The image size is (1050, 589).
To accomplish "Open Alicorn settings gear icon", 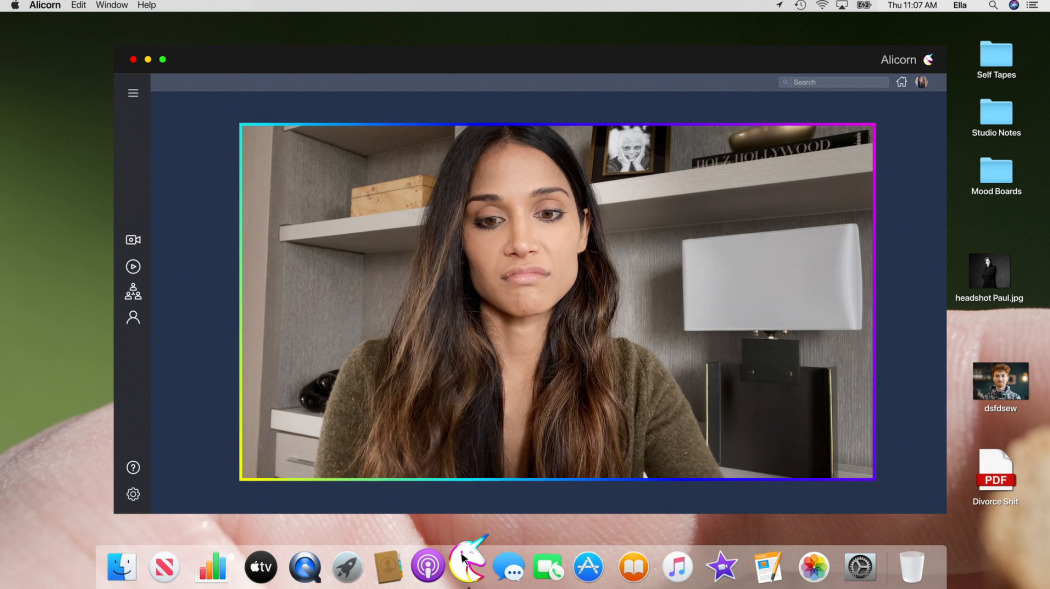I will 133,494.
